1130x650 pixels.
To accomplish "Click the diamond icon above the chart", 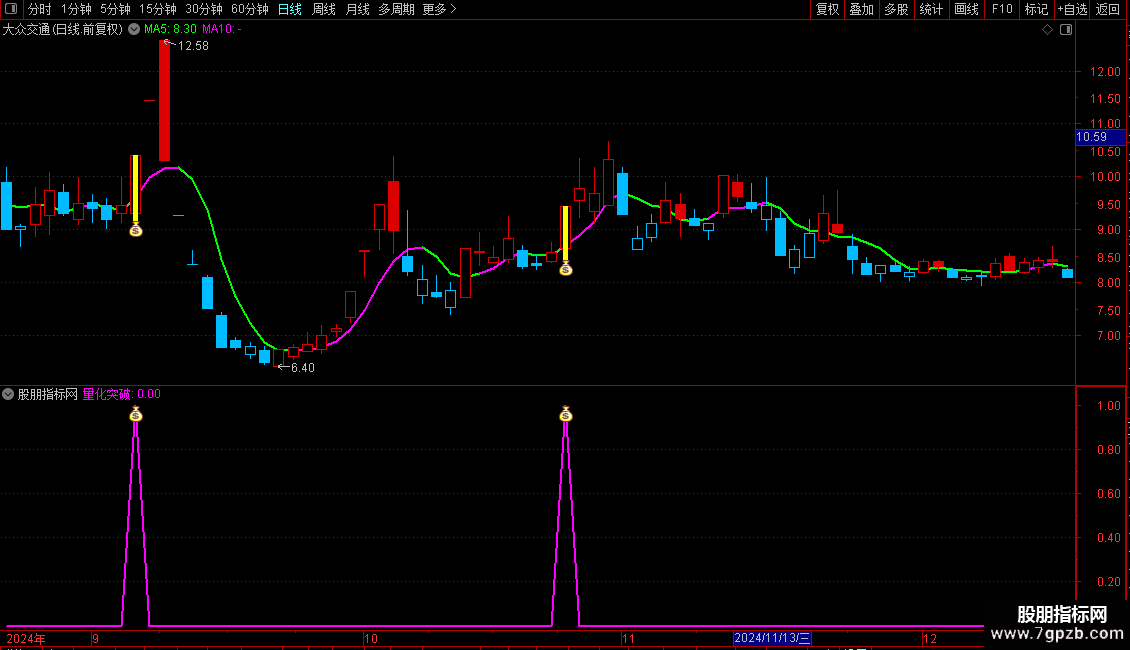I will (1048, 30).
